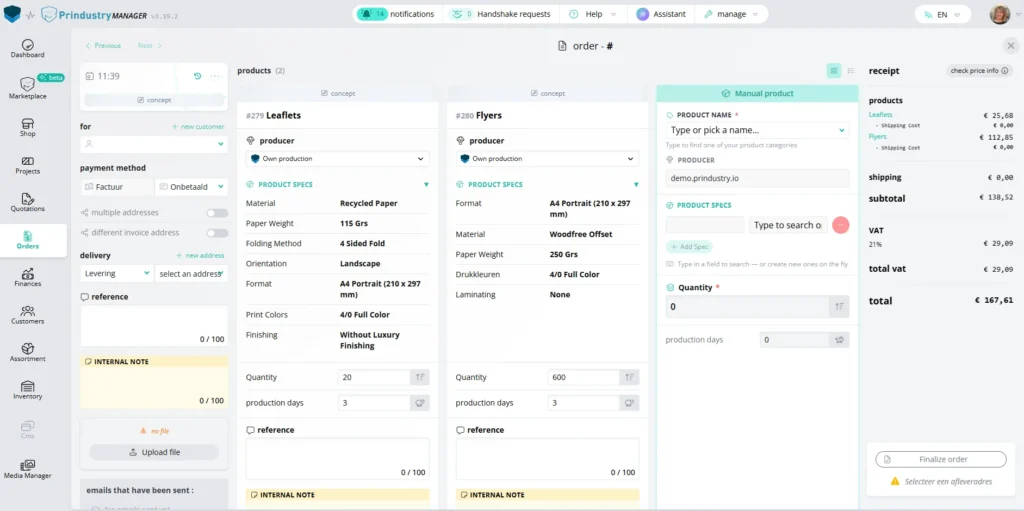This screenshot has height=511, width=1024.
Task: Open the Assistant menu item
Action: click(x=661, y=14)
